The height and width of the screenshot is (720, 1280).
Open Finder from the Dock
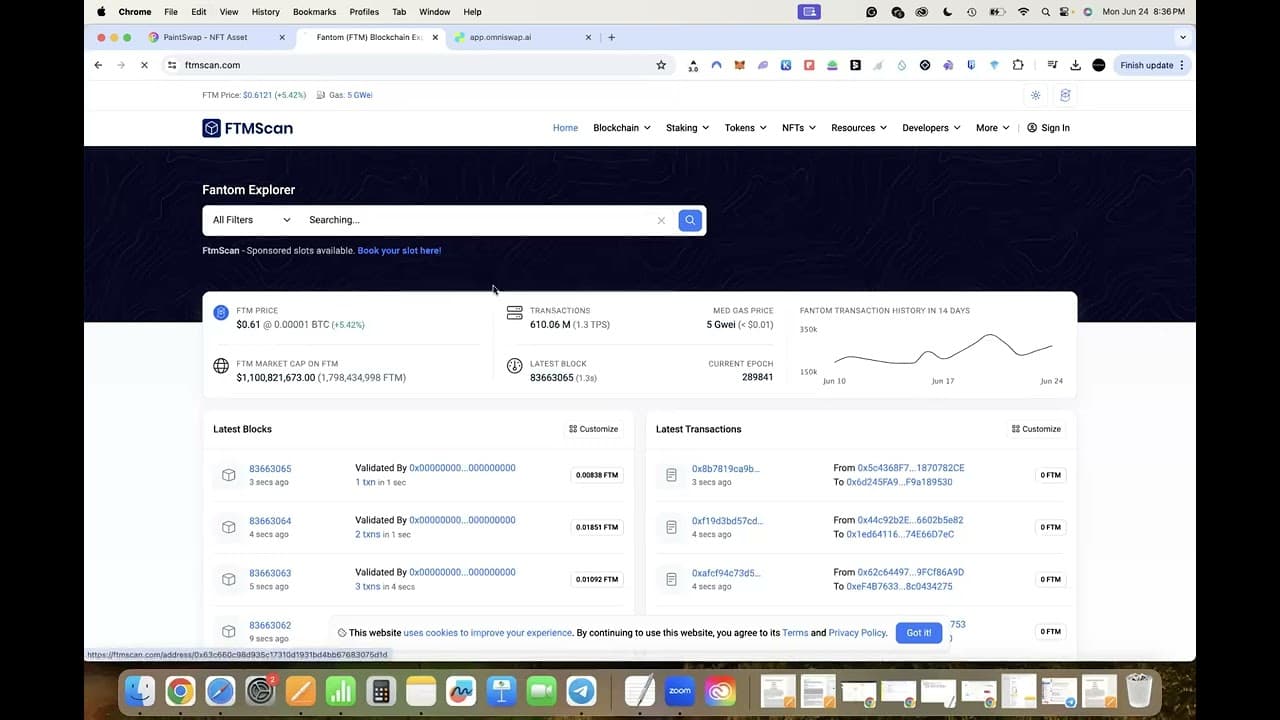(x=140, y=691)
